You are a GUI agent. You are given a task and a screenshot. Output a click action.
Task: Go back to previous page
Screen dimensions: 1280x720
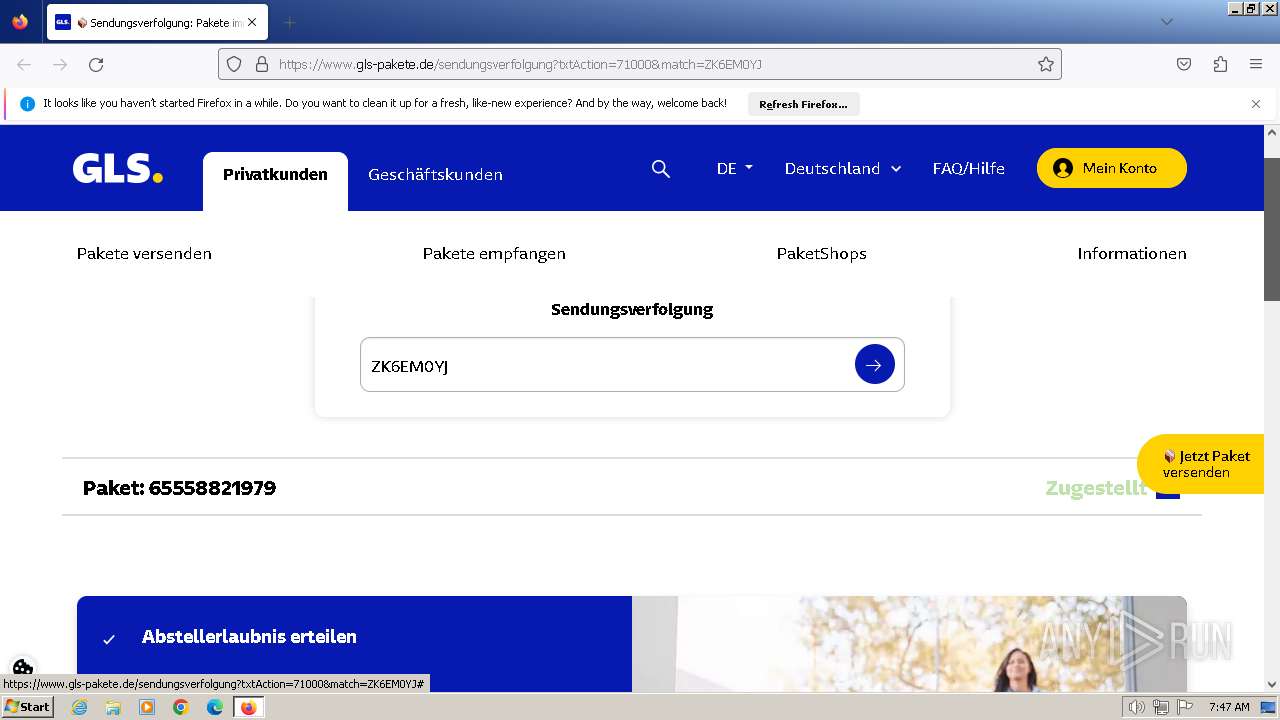point(24,64)
